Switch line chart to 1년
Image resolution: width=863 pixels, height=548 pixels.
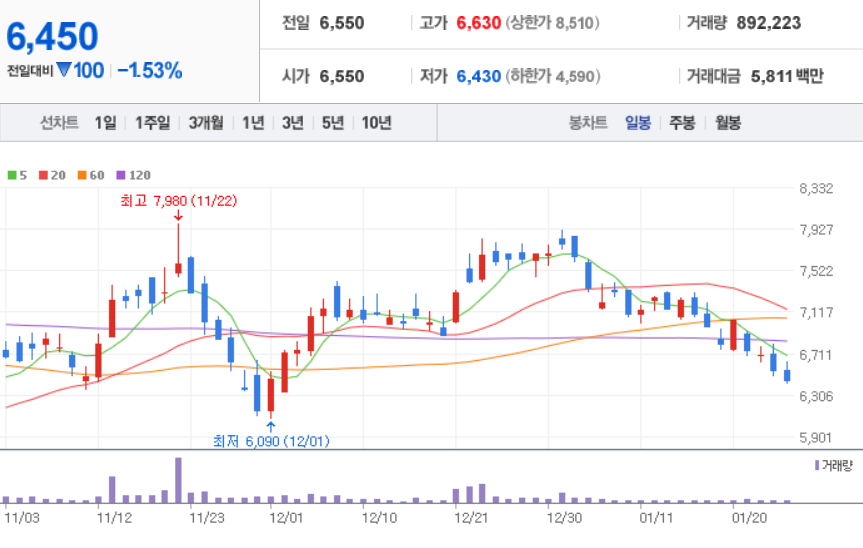[x=253, y=122]
